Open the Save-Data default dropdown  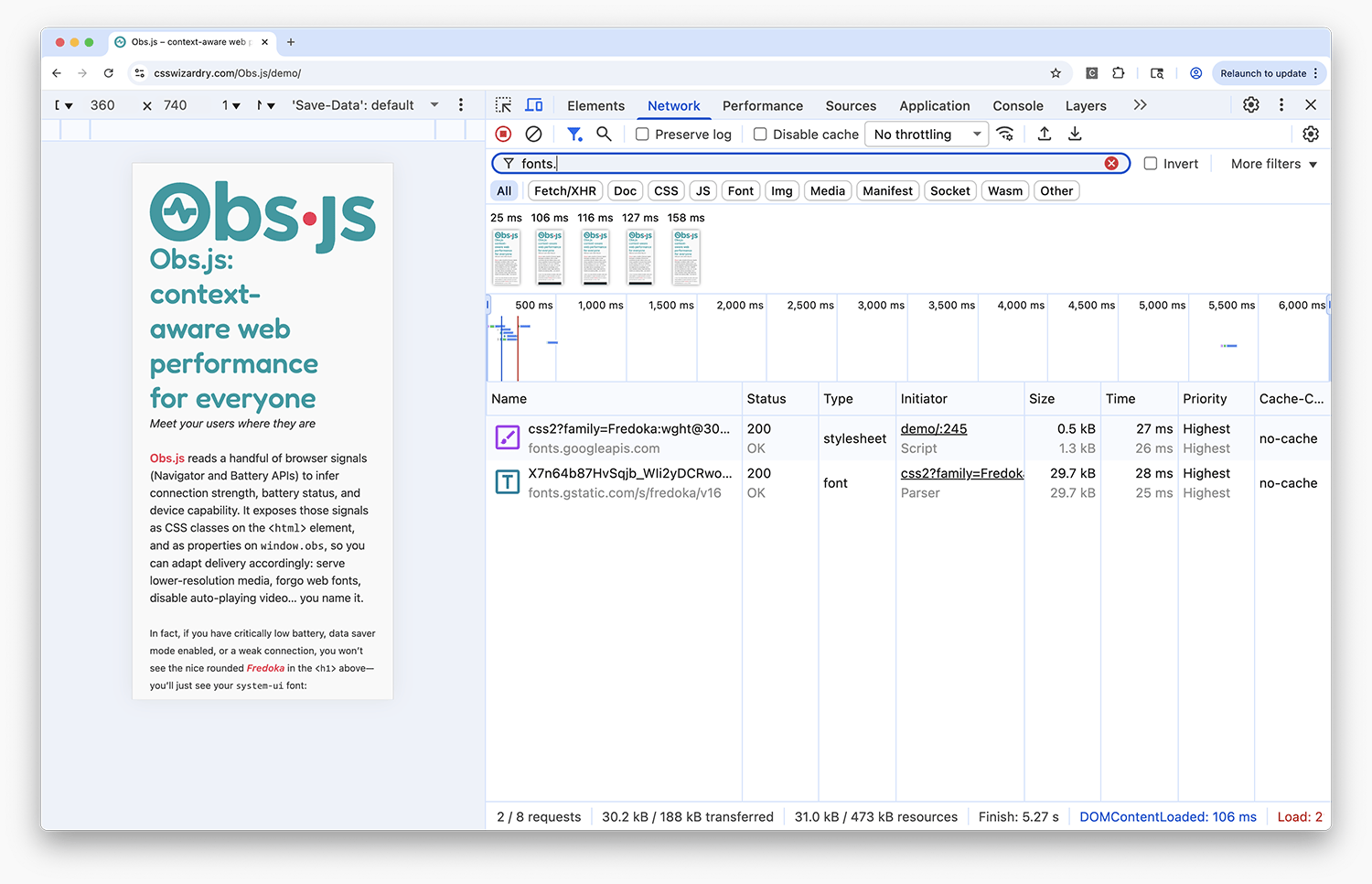tap(365, 105)
